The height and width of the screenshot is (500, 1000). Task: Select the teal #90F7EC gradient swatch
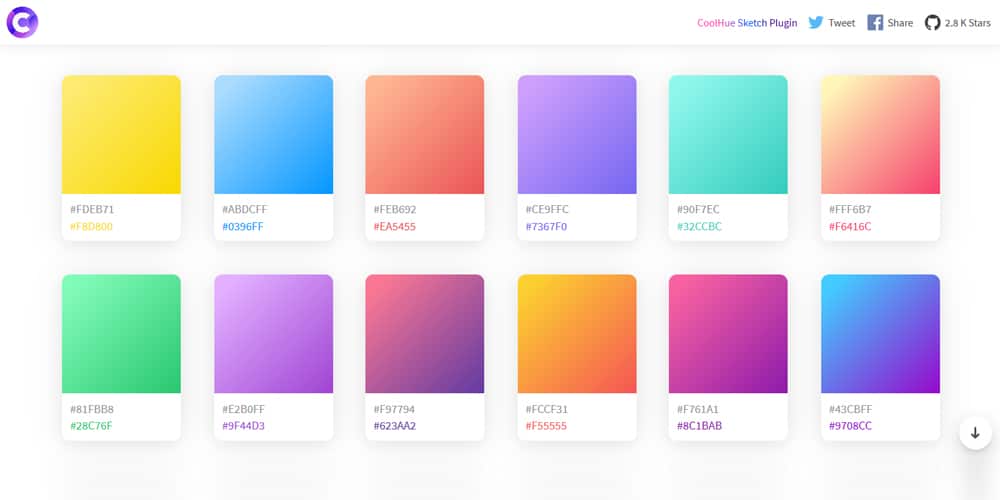click(x=728, y=134)
